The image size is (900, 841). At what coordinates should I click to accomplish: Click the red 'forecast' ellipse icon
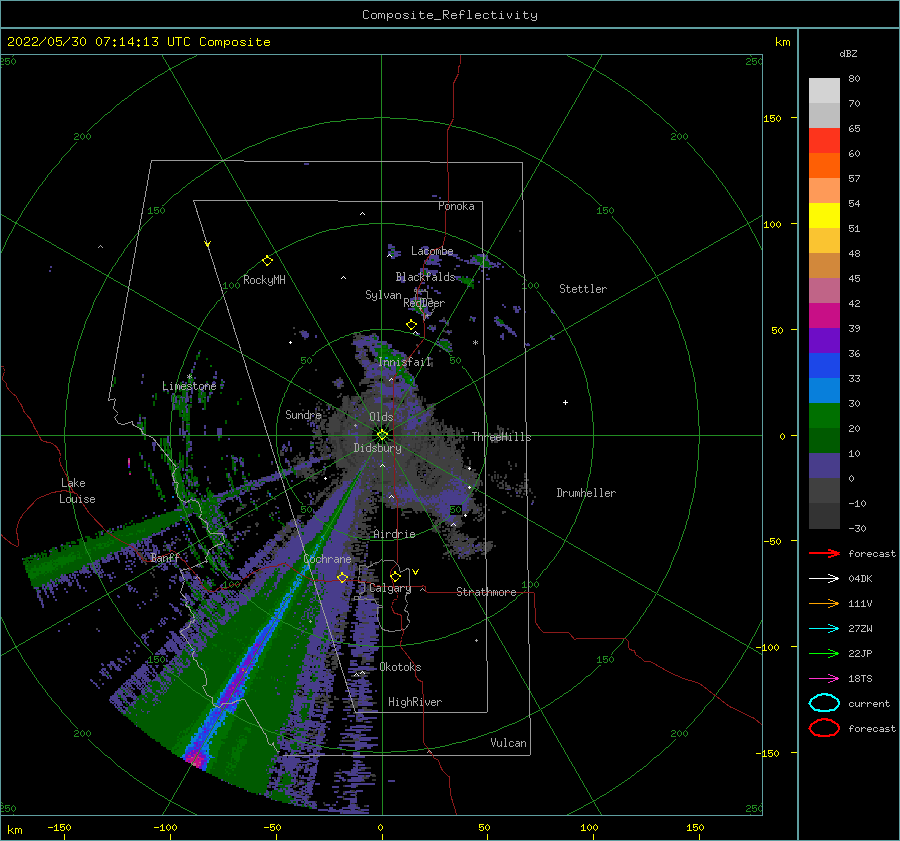pos(824,728)
